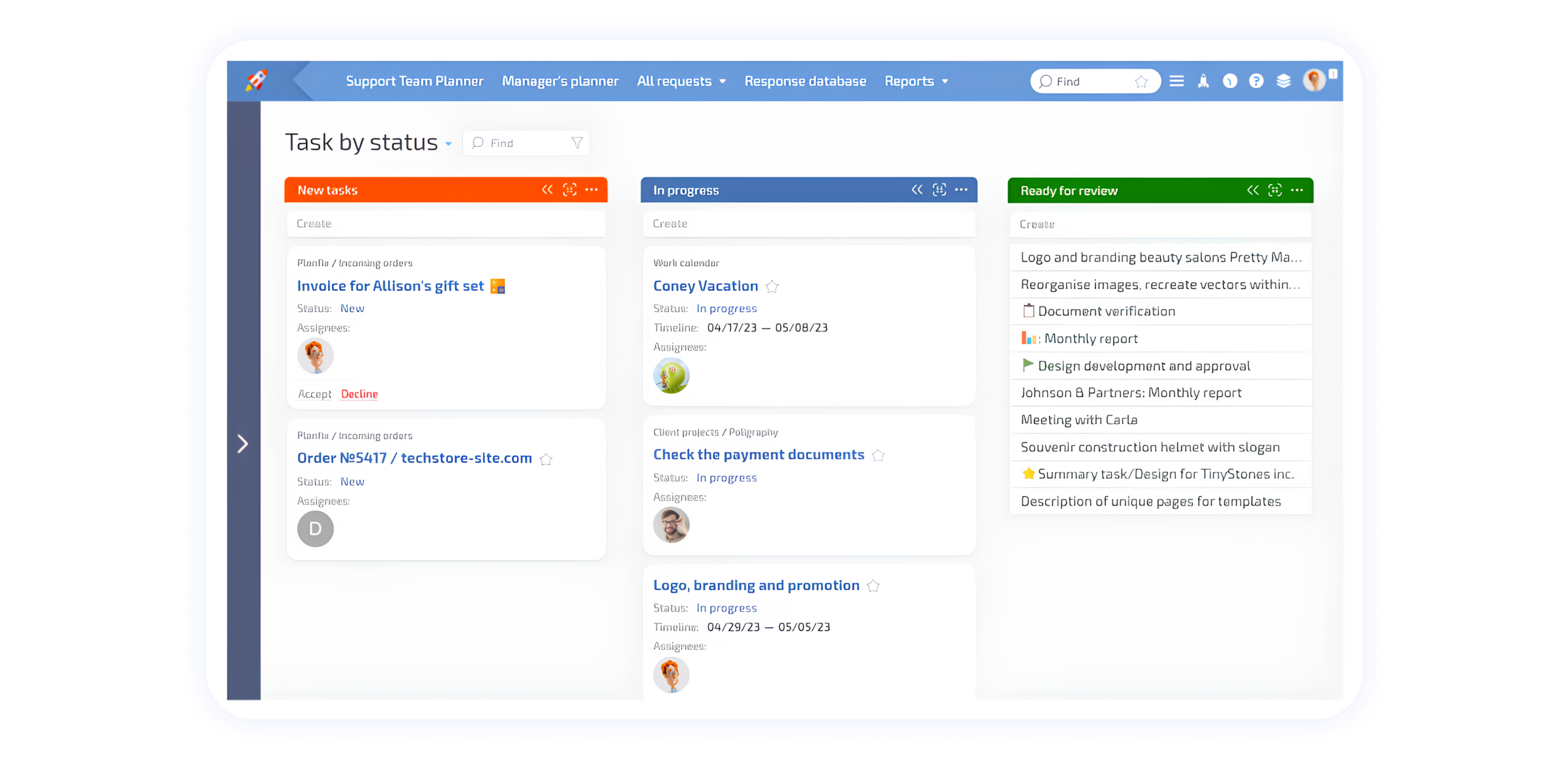This screenshot has height=760, width=1568.
Task: Click assignee avatar on Coney Vacation task
Action: pos(671,375)
